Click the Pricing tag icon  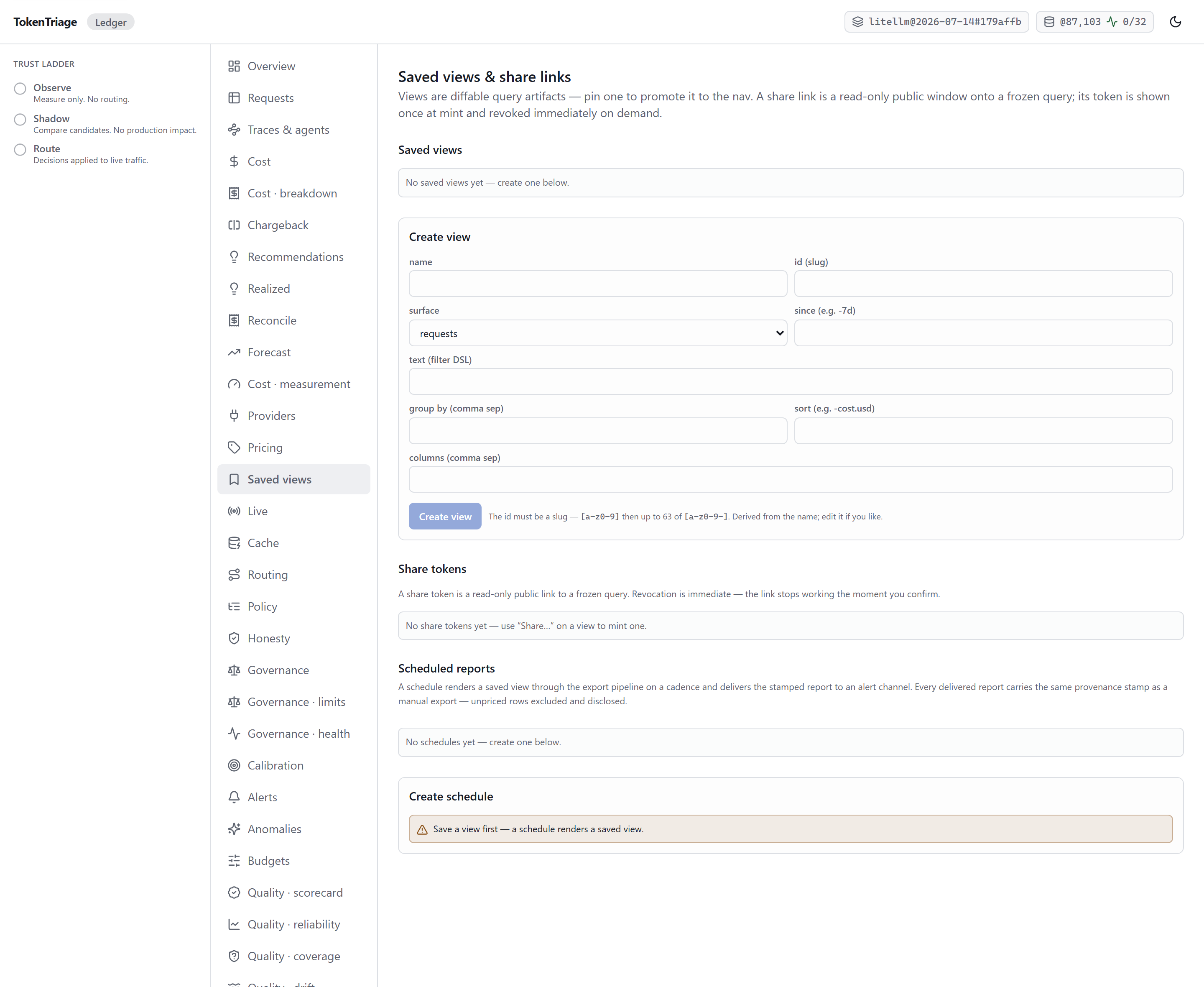coord(234,447)
